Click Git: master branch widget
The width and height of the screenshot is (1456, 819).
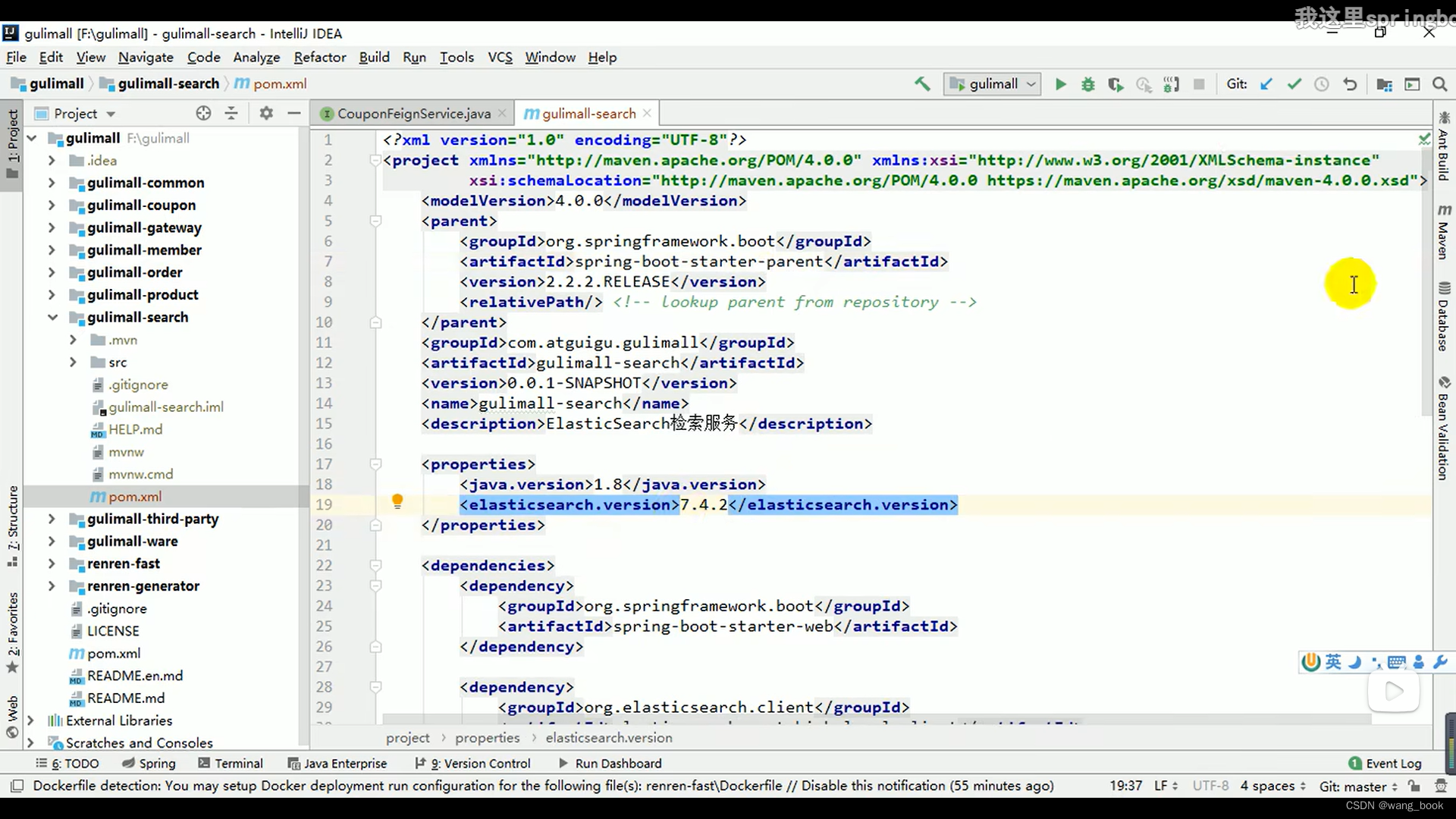click(x=1358, y=786)
